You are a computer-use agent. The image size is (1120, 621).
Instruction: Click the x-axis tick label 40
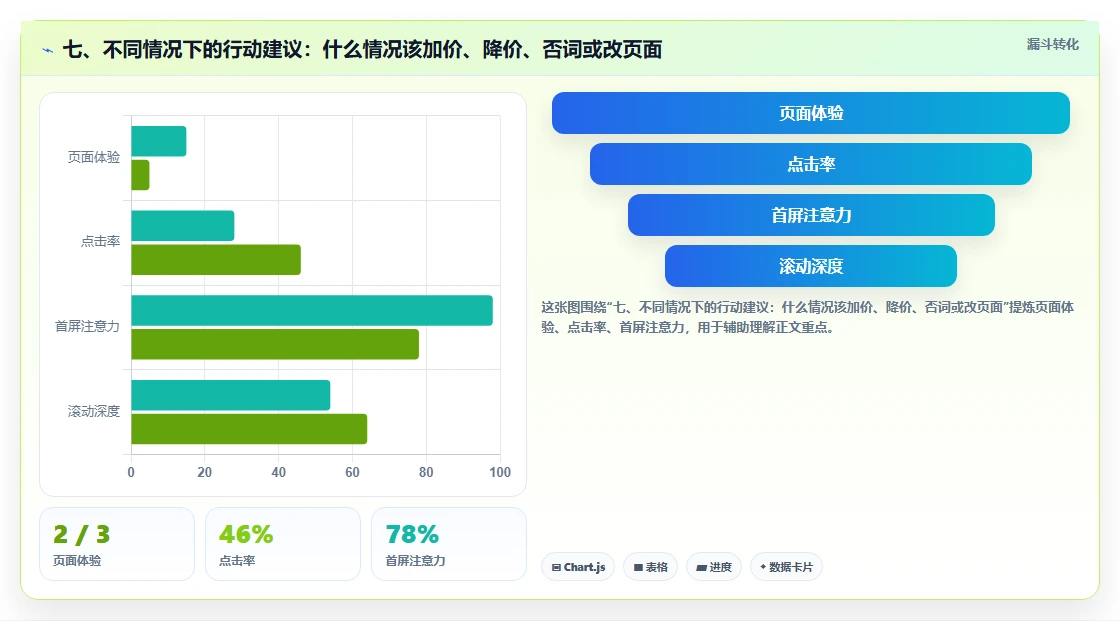[279, 472]
